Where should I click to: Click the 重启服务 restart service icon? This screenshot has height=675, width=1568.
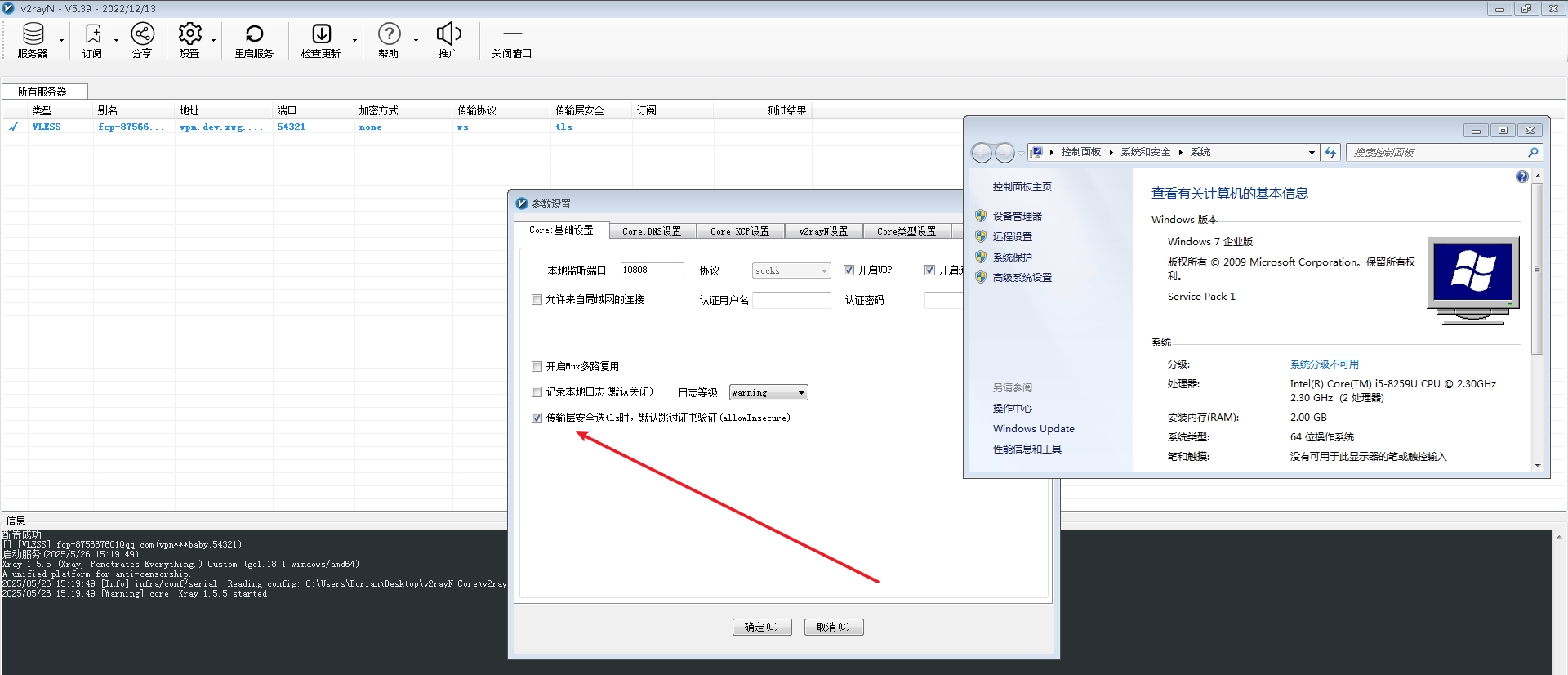coord(254,40)
